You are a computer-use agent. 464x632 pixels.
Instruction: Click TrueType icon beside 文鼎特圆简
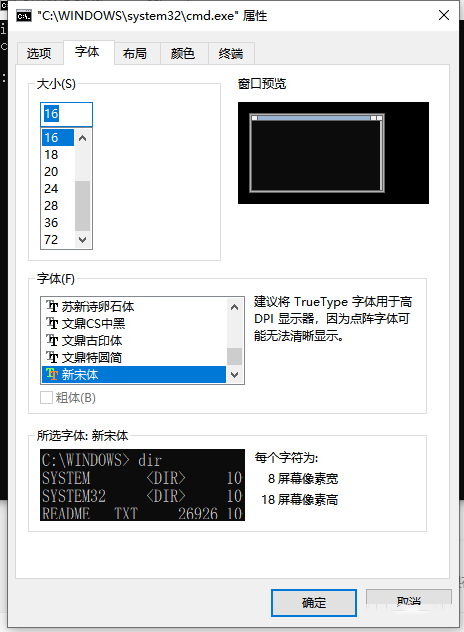point(52,357)
